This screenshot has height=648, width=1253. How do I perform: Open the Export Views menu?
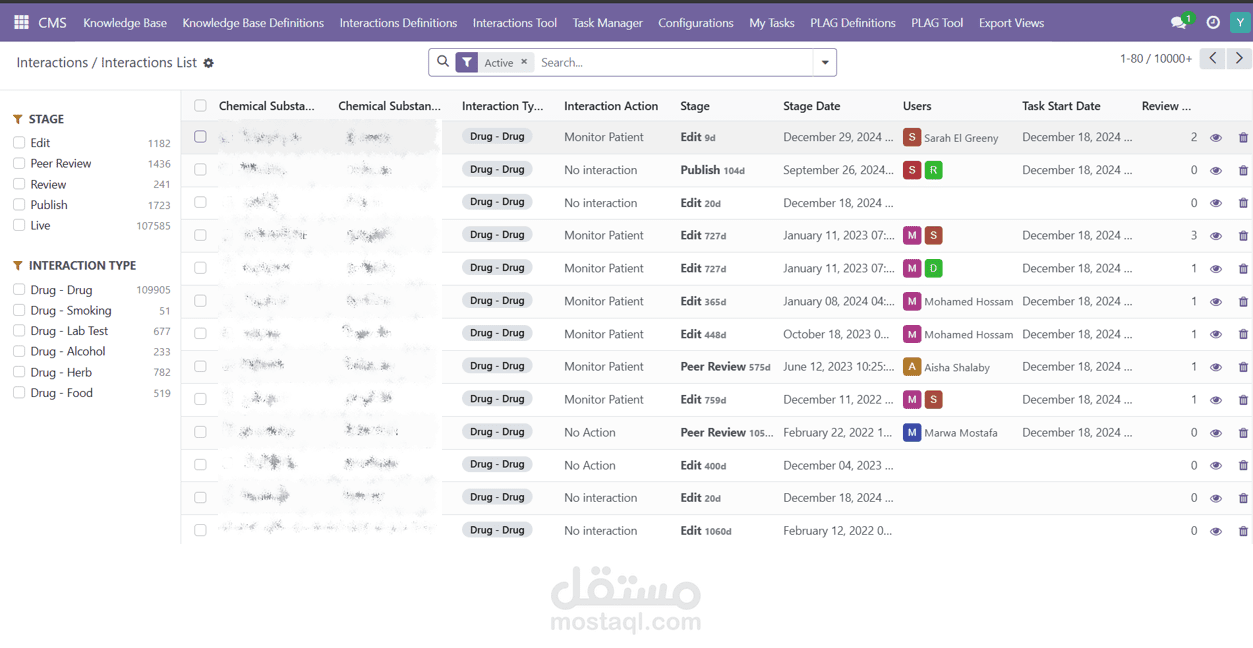pyautogui.click(x=1011, y=22)
